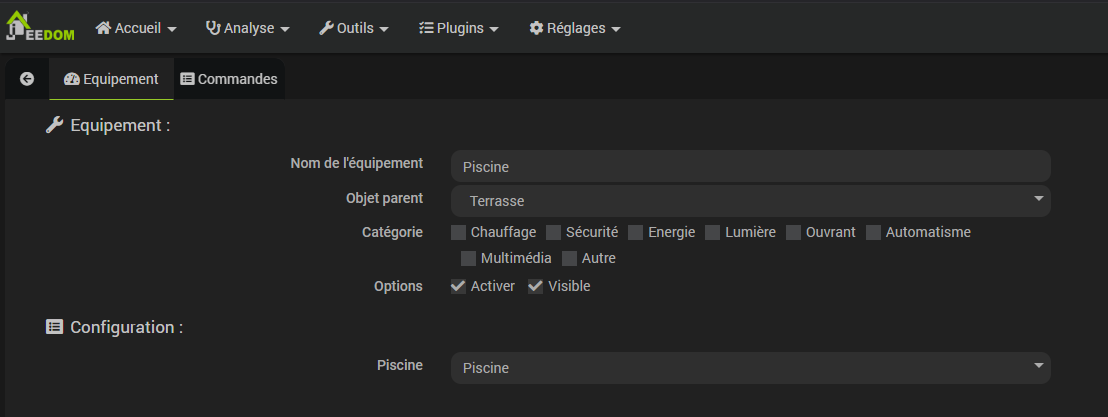Image resolution: width=1108 pixels, height=417 pixels.
Task: Switch to the Commandes tab
Action: (x=229, y=79)
